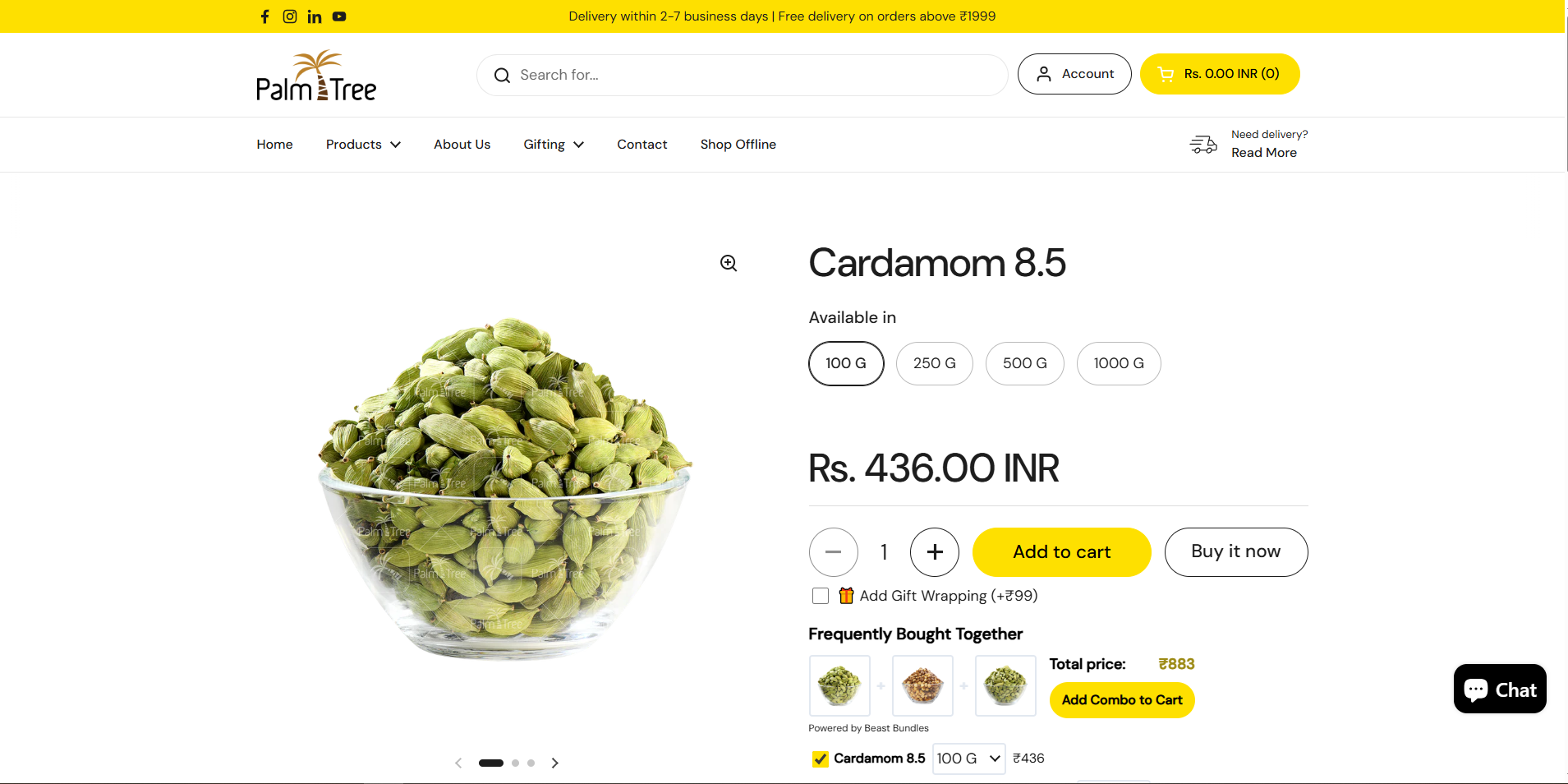Screen dimensions: 1568x784
Task: Open the Instagram social icon
Action: [290, 16]
